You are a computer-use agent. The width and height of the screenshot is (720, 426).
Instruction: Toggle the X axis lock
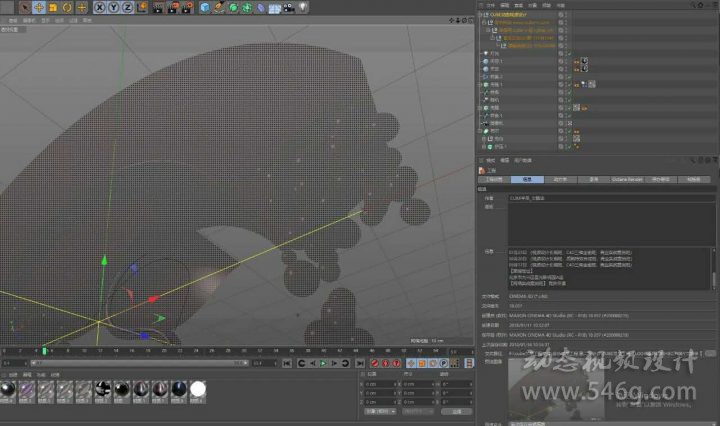[100, 8]
